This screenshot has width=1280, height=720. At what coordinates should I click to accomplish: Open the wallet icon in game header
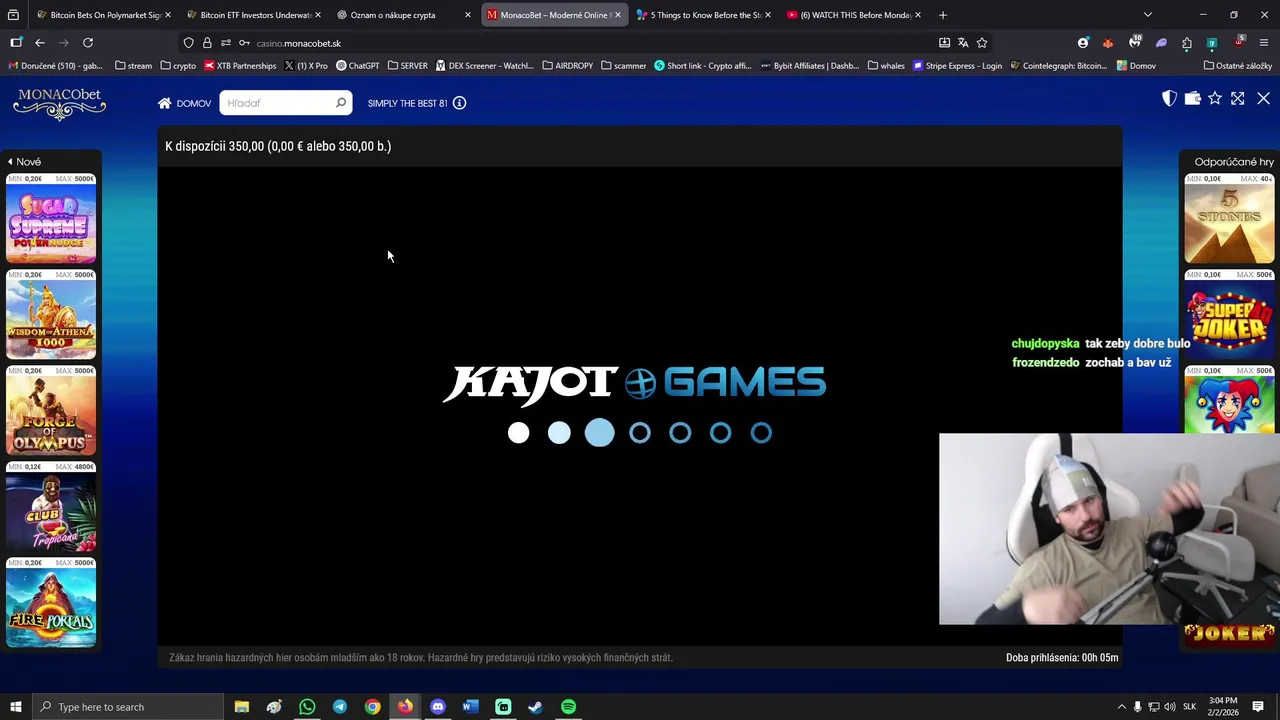pyautogui.click(x=1192, y=98)
